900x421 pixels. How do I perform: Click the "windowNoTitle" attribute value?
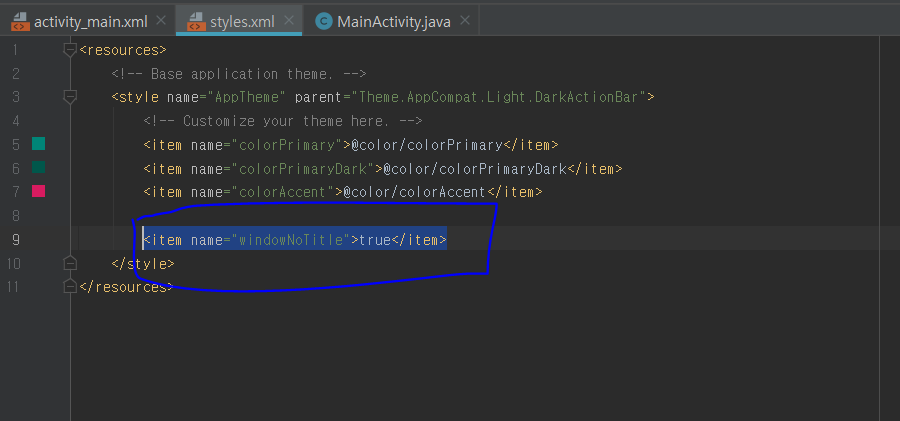[x=291, y=240]
